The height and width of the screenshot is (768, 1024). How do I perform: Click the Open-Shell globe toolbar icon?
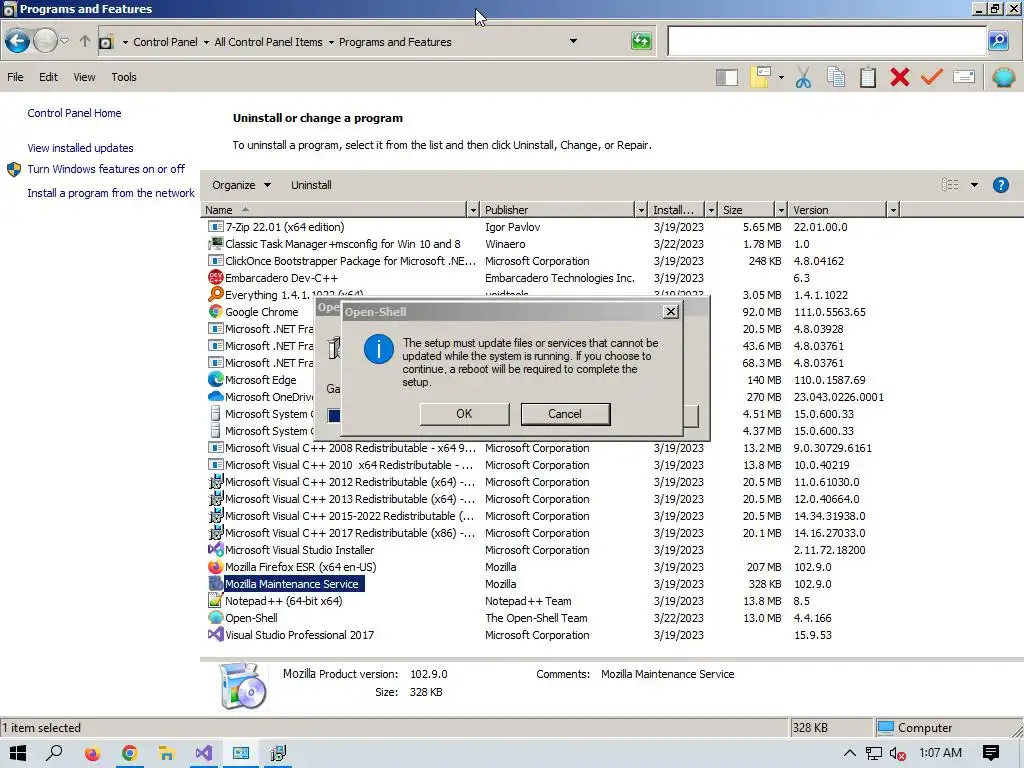coord(1003,78)
